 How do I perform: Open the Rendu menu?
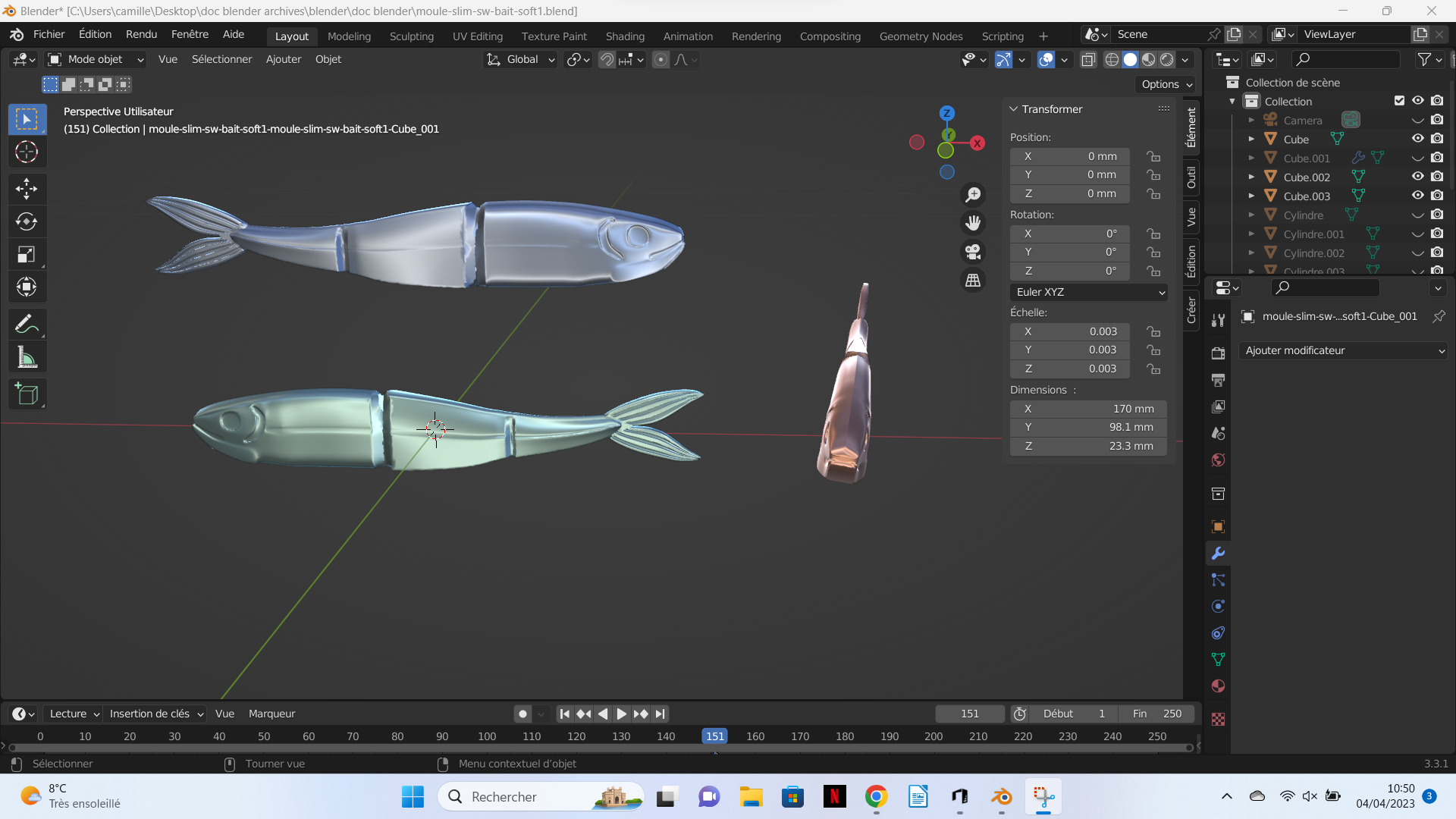click(141, 34)
